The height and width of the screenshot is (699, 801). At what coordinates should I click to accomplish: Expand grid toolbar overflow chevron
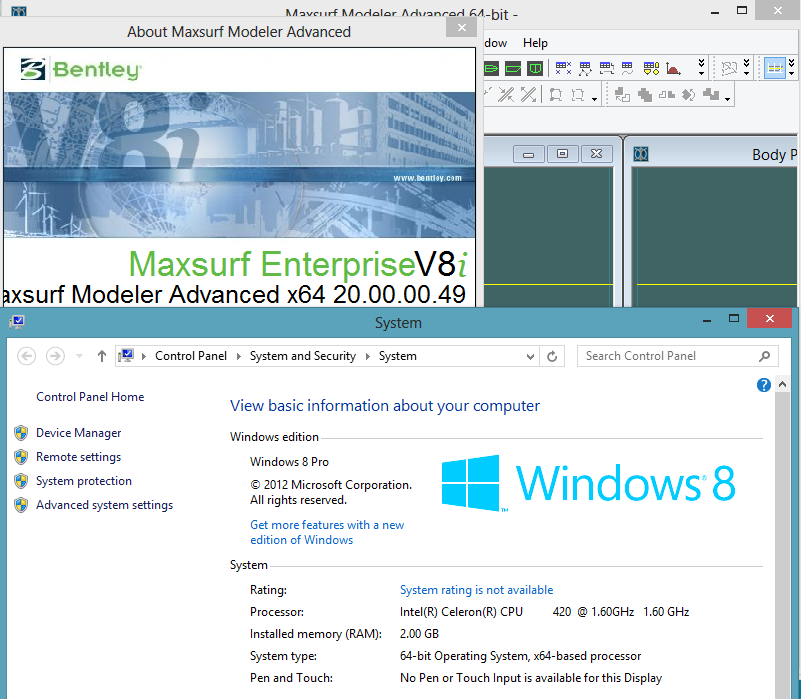791,67
